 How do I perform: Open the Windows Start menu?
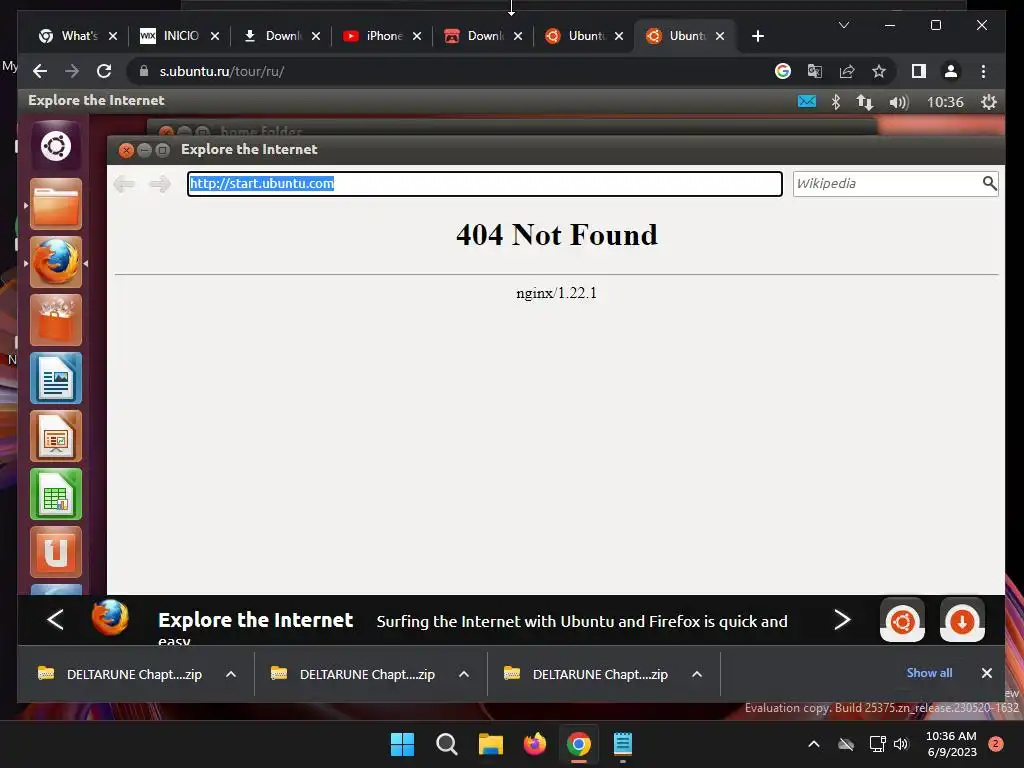[x=402, y=744]
